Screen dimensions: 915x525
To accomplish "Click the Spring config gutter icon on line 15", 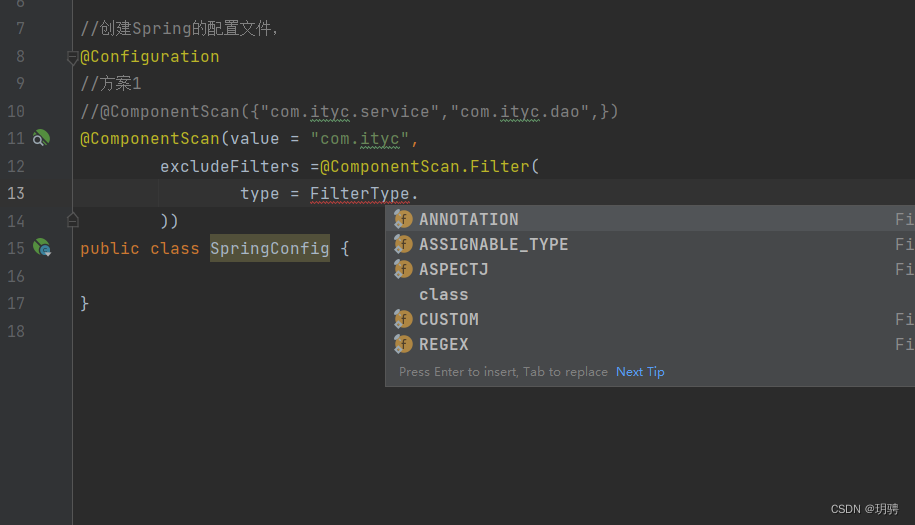I will tap(42, 247).
